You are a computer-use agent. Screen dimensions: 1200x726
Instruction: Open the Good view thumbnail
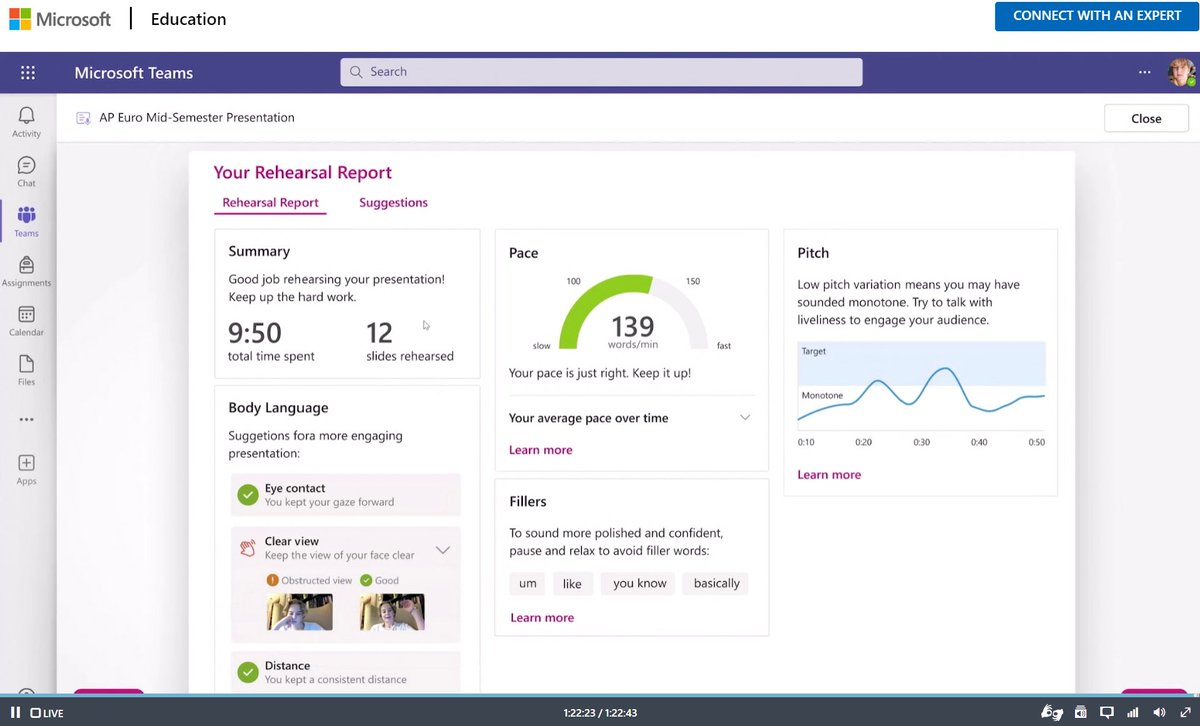392,612
